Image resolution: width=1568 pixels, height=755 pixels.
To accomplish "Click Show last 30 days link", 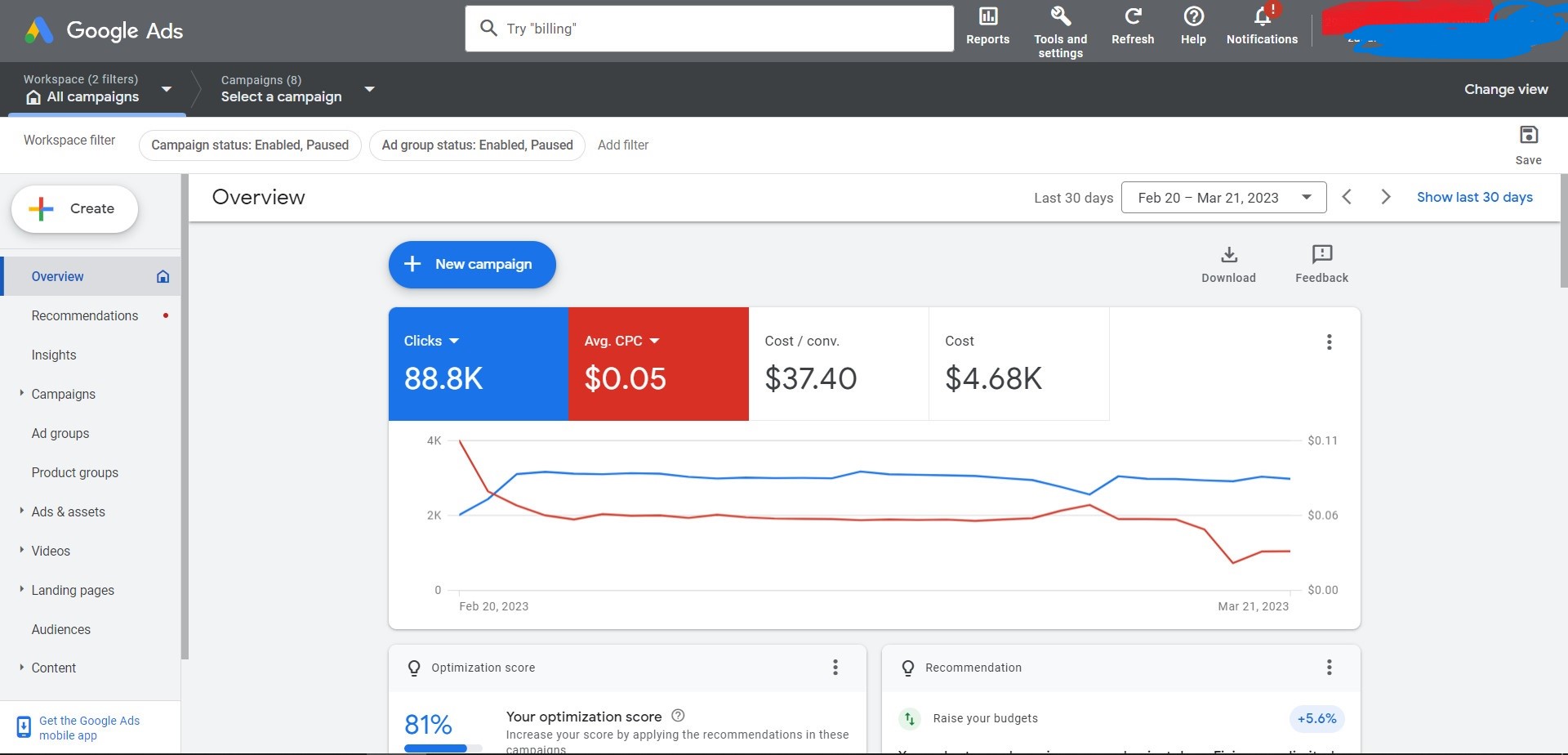I will coord(1474,198).
